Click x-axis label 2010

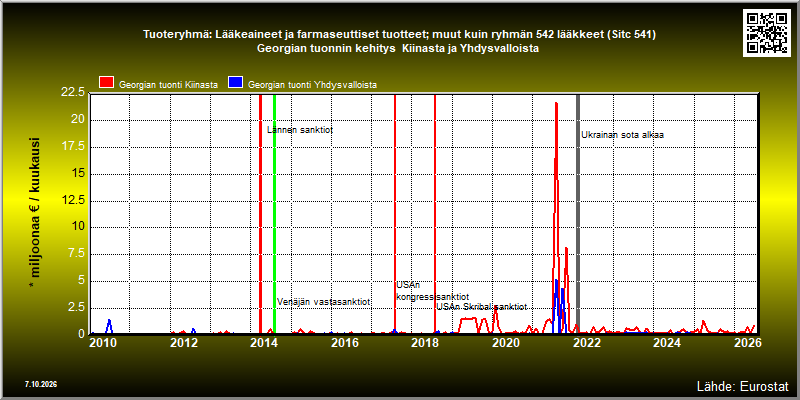pyautogui.click(x=104, y=342)
